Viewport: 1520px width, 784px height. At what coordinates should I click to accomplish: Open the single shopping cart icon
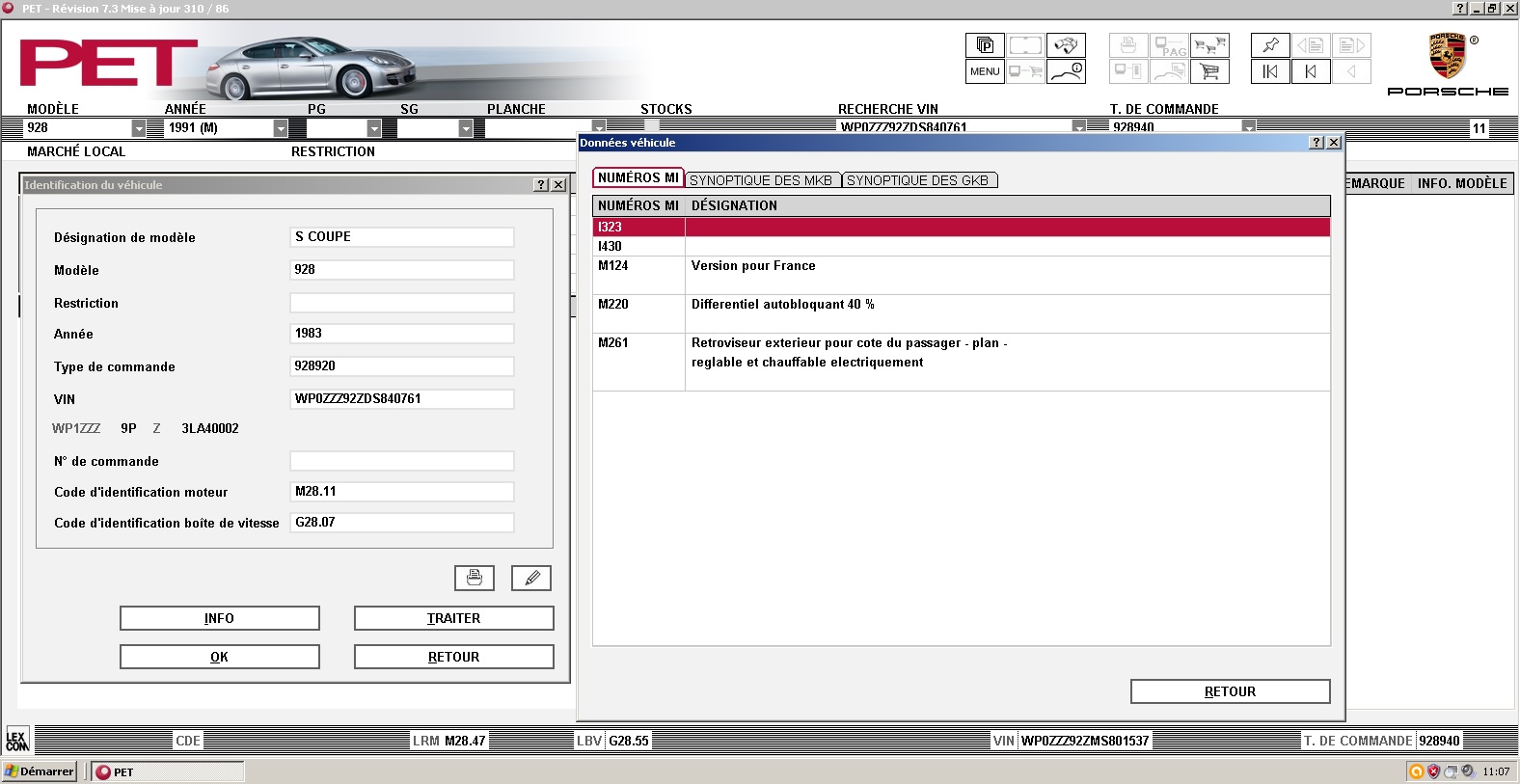tap(1209, 71)
